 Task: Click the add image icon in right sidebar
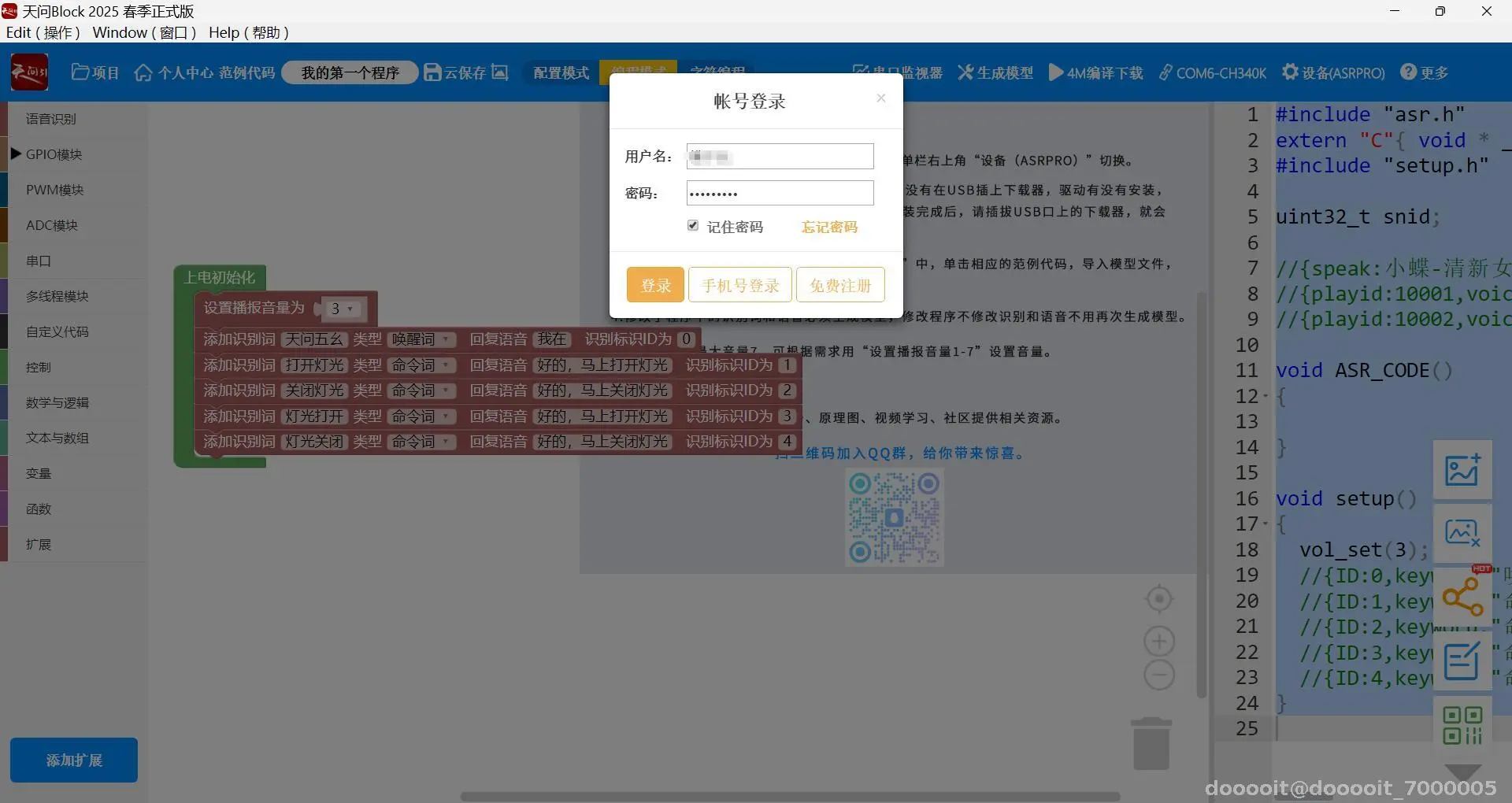(x=1462, y=470)
